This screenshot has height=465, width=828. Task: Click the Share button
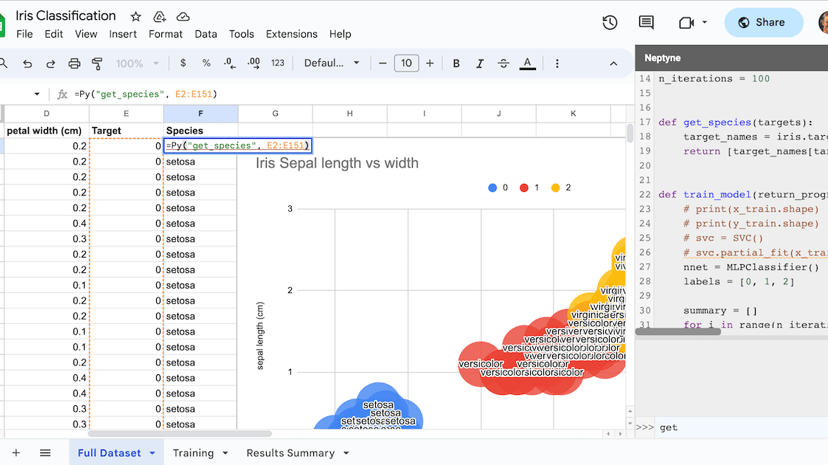click(x=764, y=23)
